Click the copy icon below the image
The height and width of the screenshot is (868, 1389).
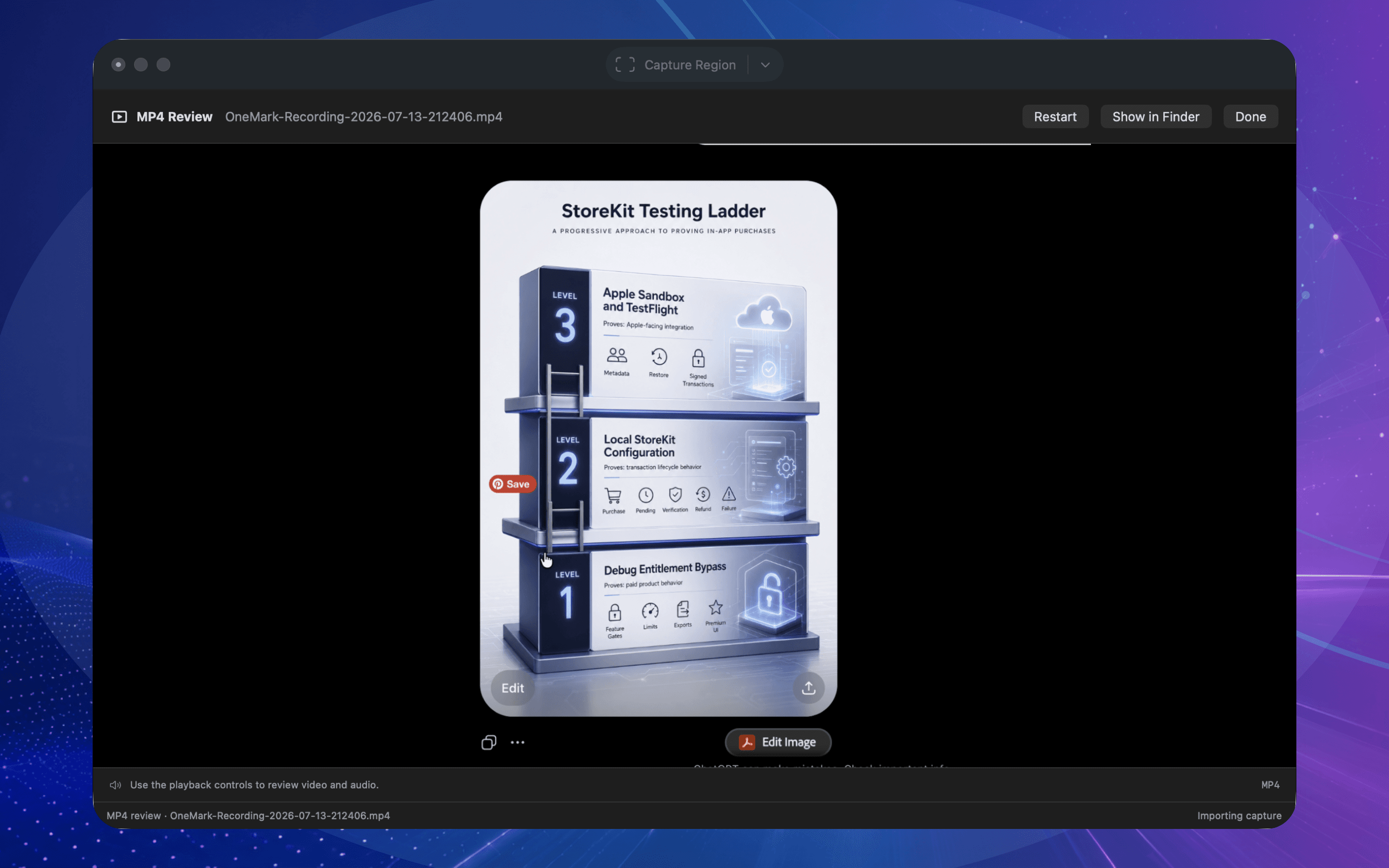click(x=489, y=742)
